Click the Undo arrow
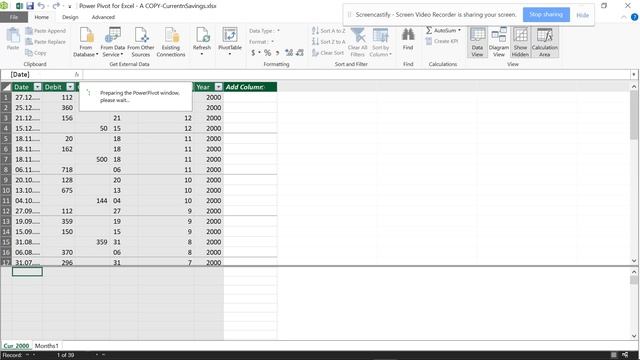 tap(41, 6)
